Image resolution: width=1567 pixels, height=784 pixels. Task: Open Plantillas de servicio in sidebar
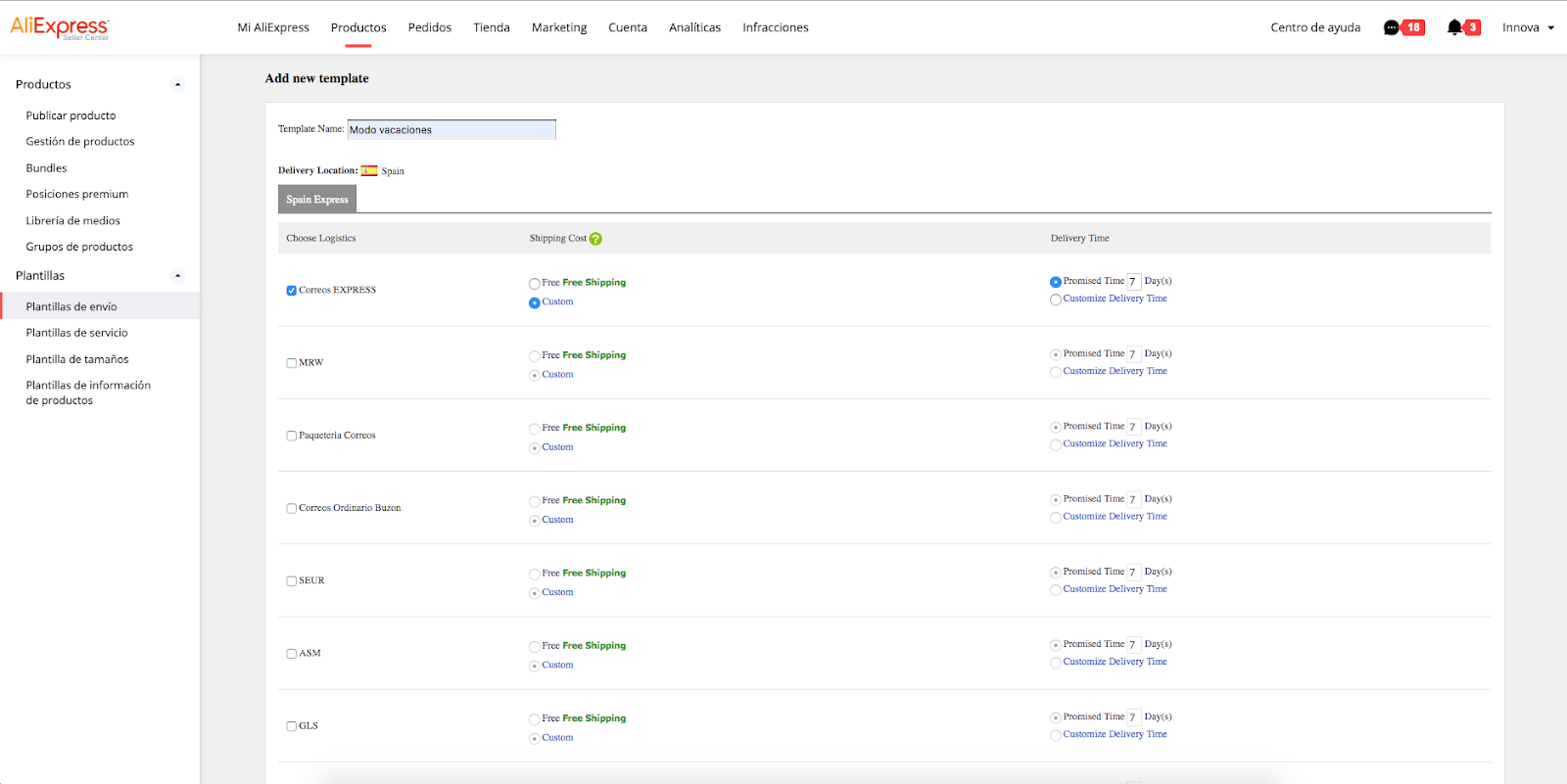tap(76, 333)
